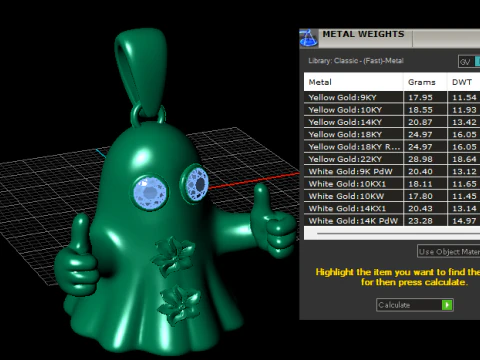Sort by the DWT column header

coord(464,82)
